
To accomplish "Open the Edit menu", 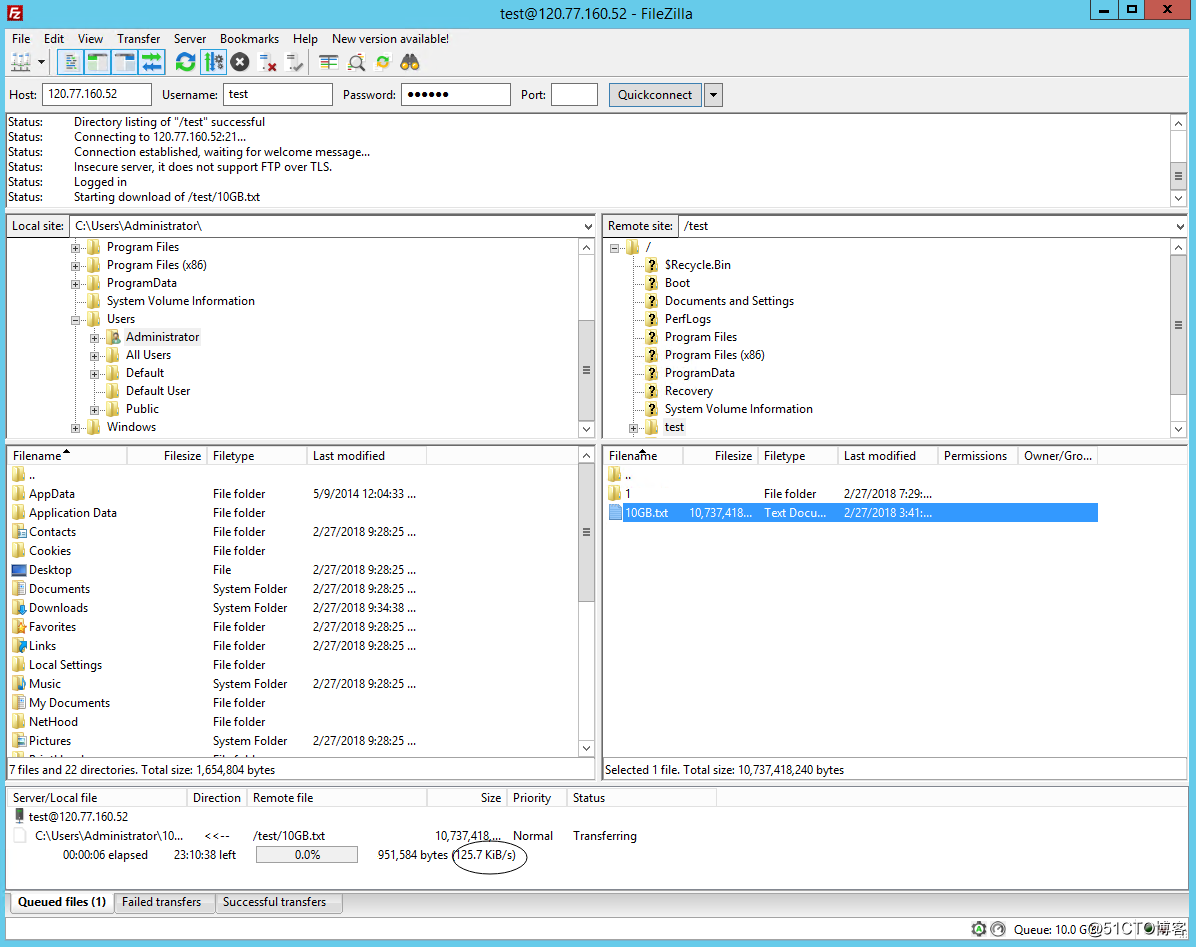I will click(54, 39).
